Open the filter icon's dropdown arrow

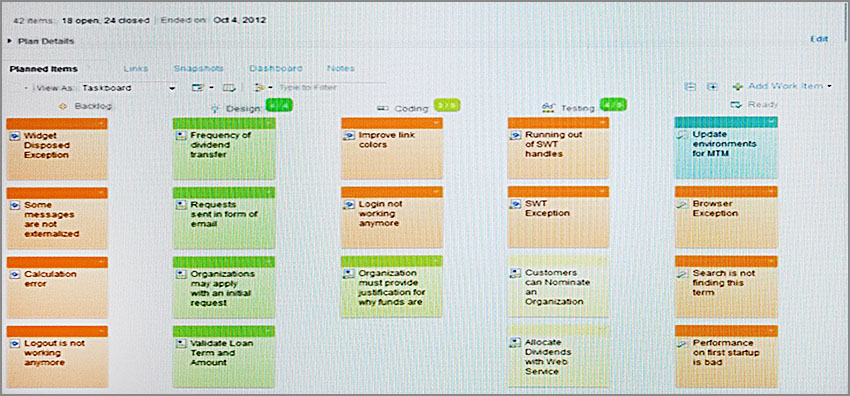pyautogui.click(x=270, y=87)
